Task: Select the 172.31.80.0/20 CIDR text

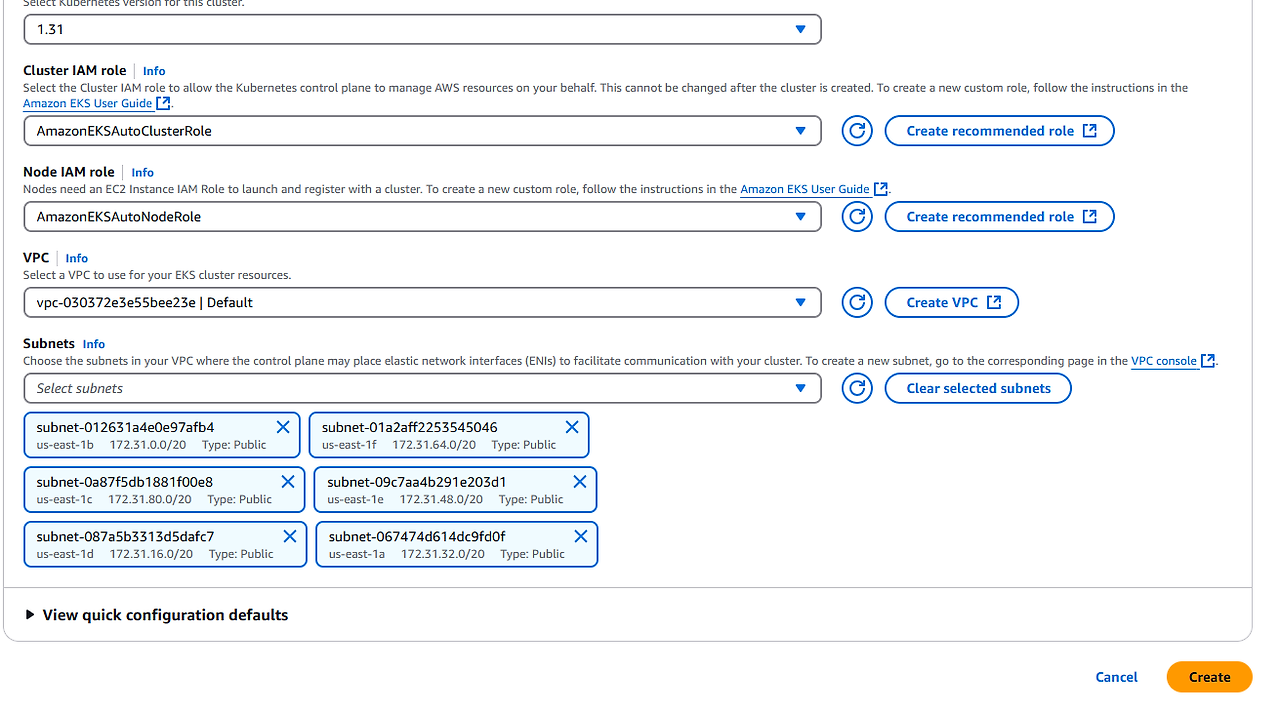Action: pos(150,499)
